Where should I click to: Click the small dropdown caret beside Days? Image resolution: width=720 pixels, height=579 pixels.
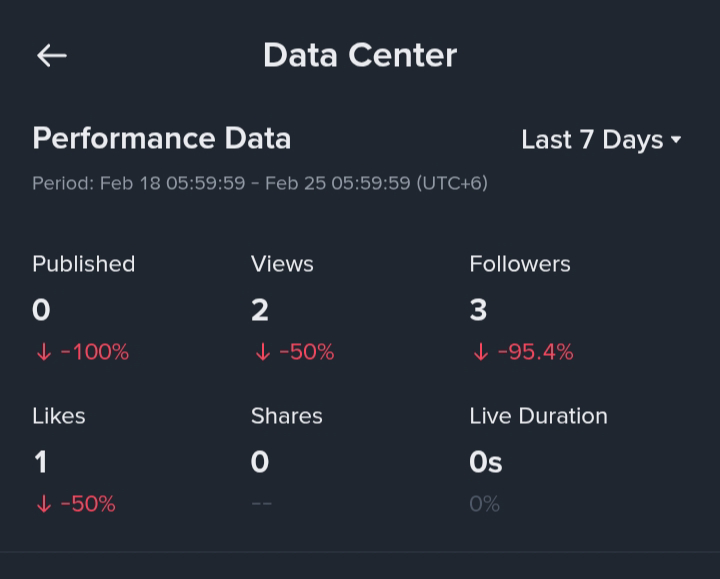[676, 140]
